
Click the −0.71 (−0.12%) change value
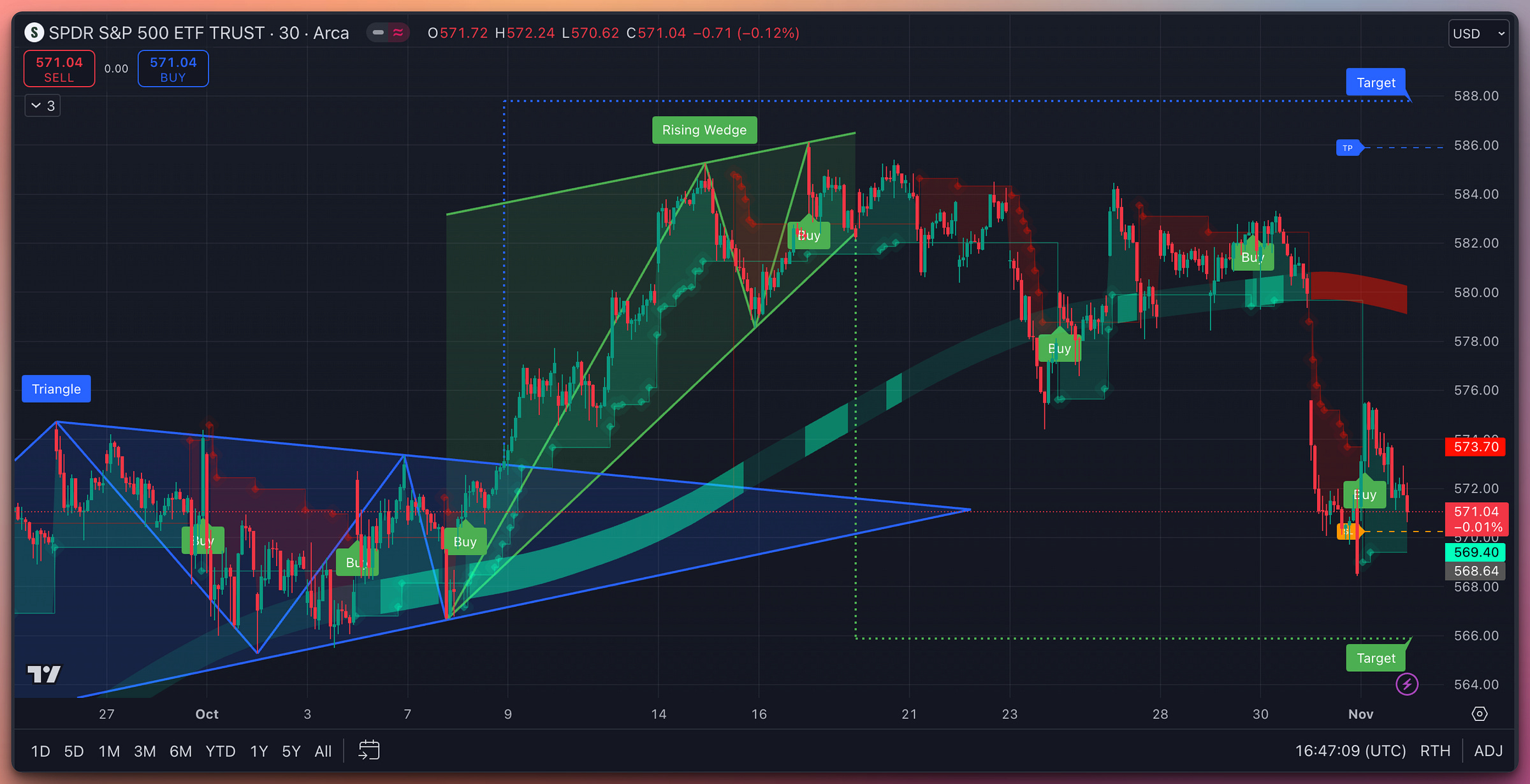tap(746, 33)
